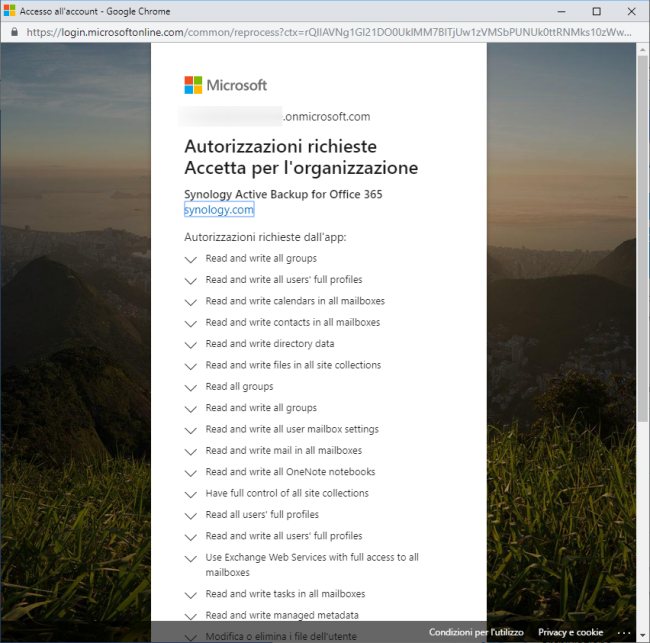
Task: Click the 'Autorizzazioni richieste dall'app:' label
Action: (265, 237)
